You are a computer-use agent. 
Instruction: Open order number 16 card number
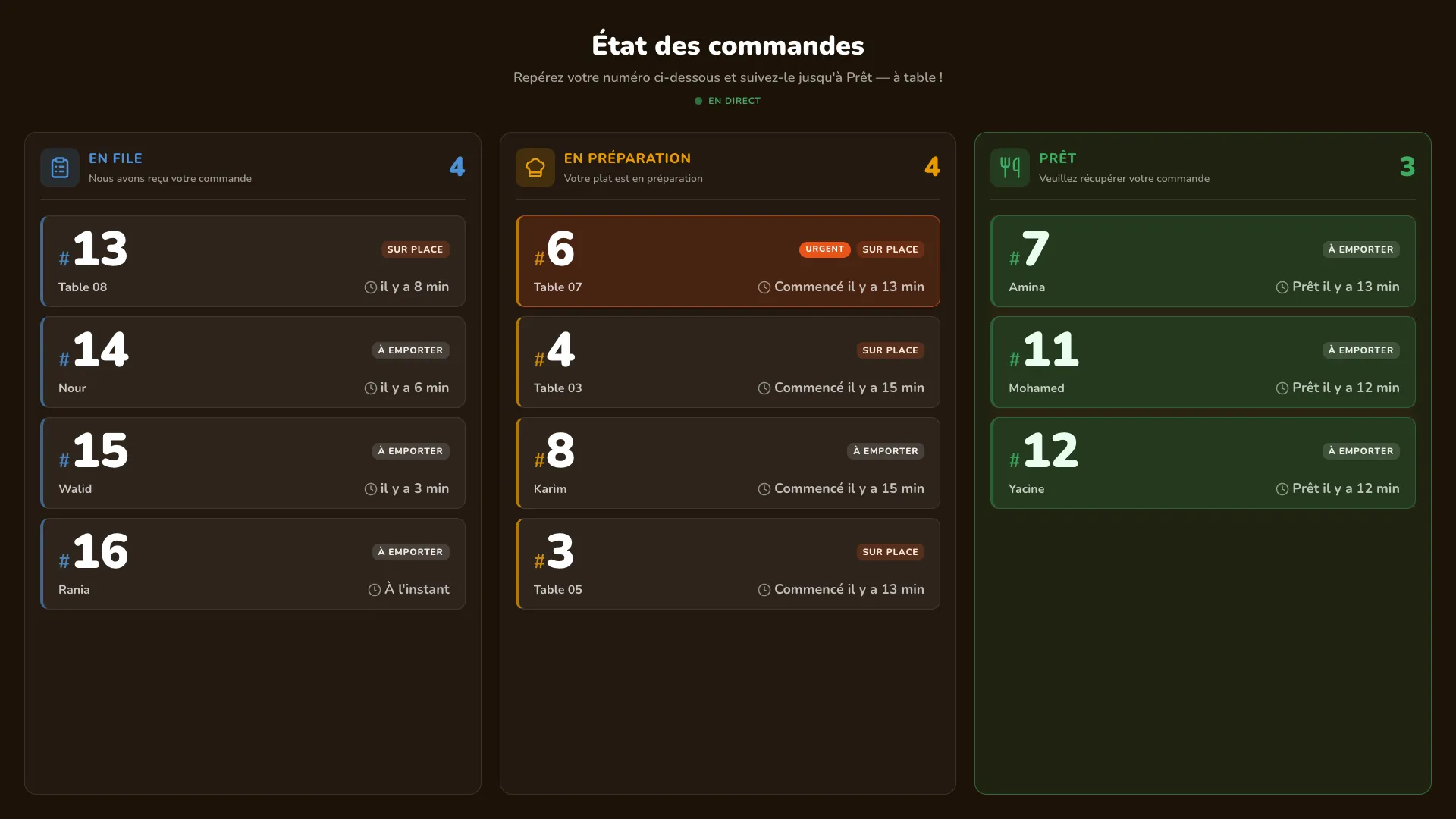coord(93,552)
